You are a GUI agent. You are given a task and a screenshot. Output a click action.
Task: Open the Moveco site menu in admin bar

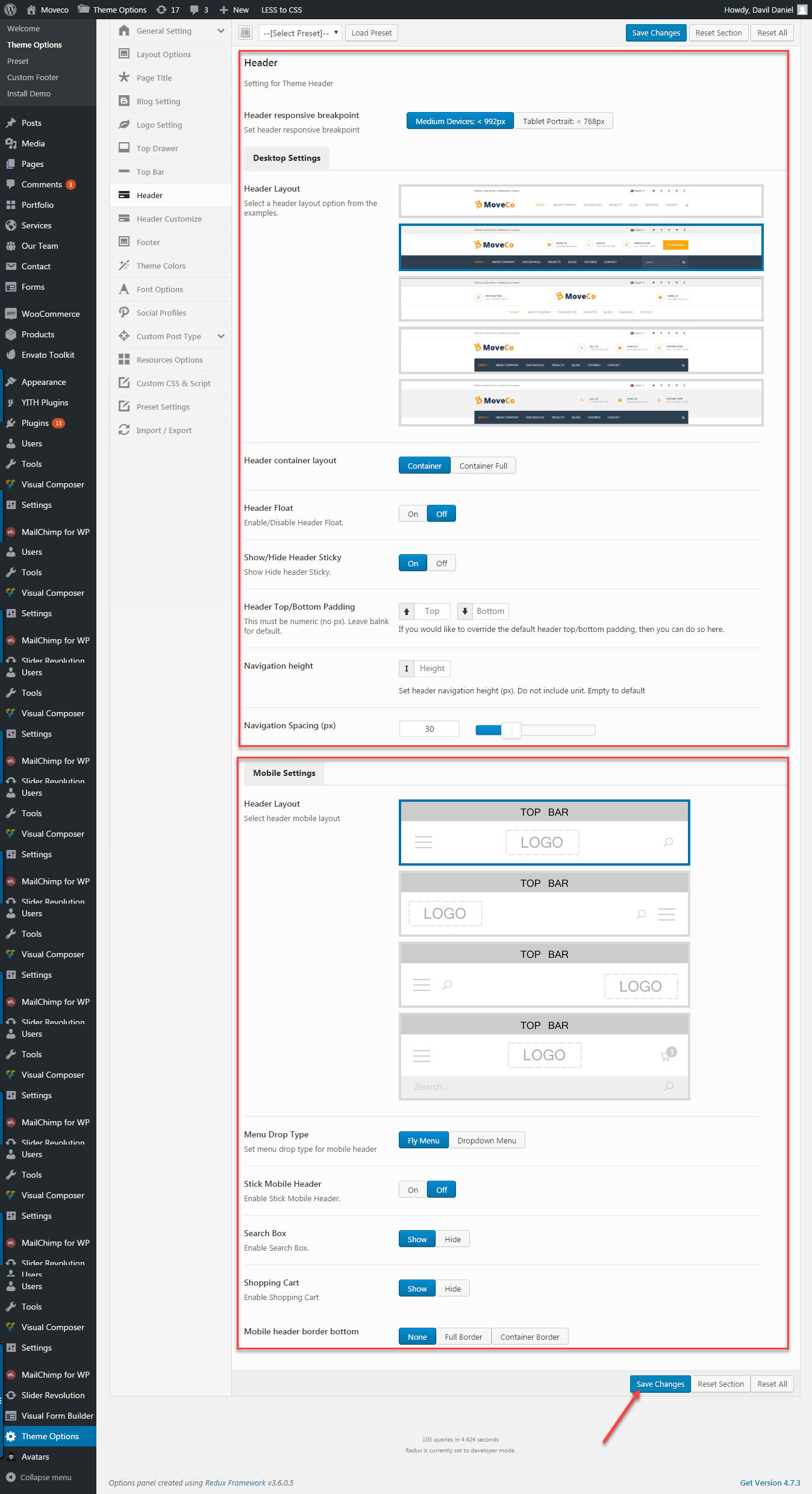click(48, 10)
